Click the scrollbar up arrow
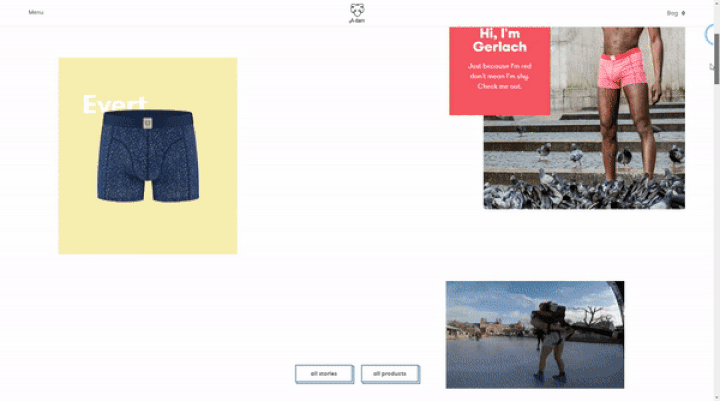 pyautogui.click(x=716, y=3)
